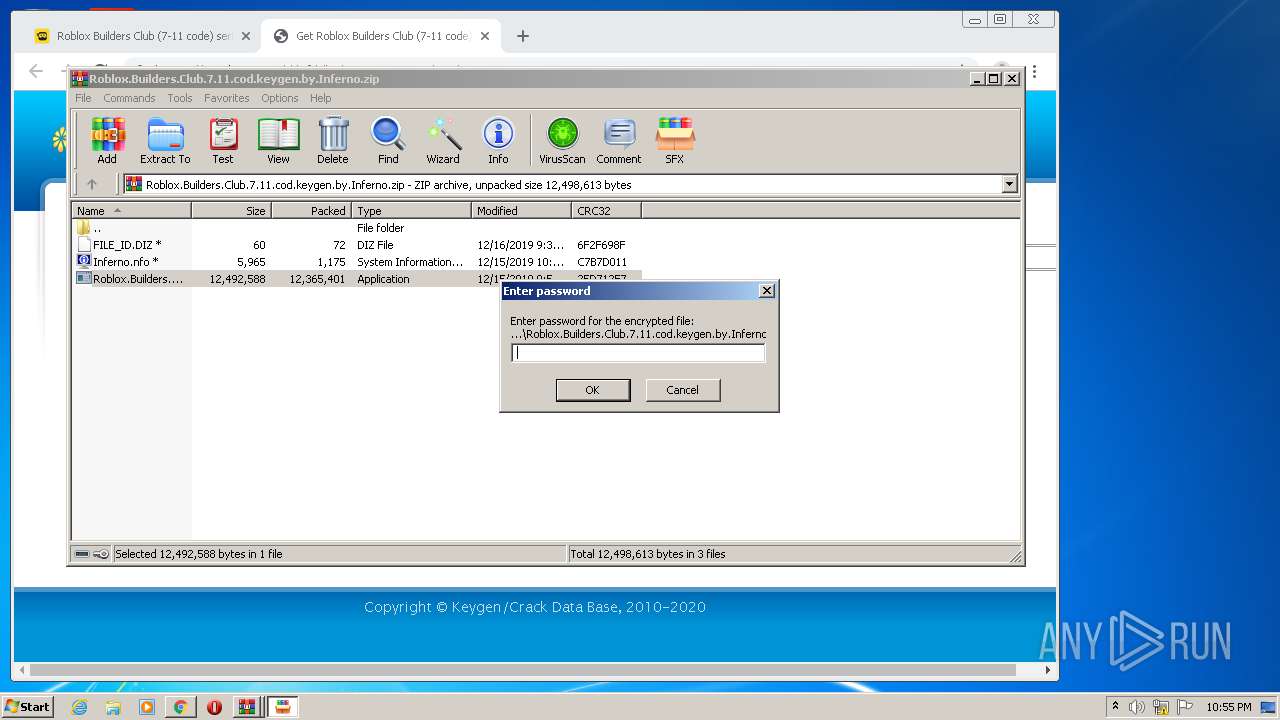Viewport: 1280px width, 720px height.
Task: Open volume control in system tray
Action: coord(1136,707)
